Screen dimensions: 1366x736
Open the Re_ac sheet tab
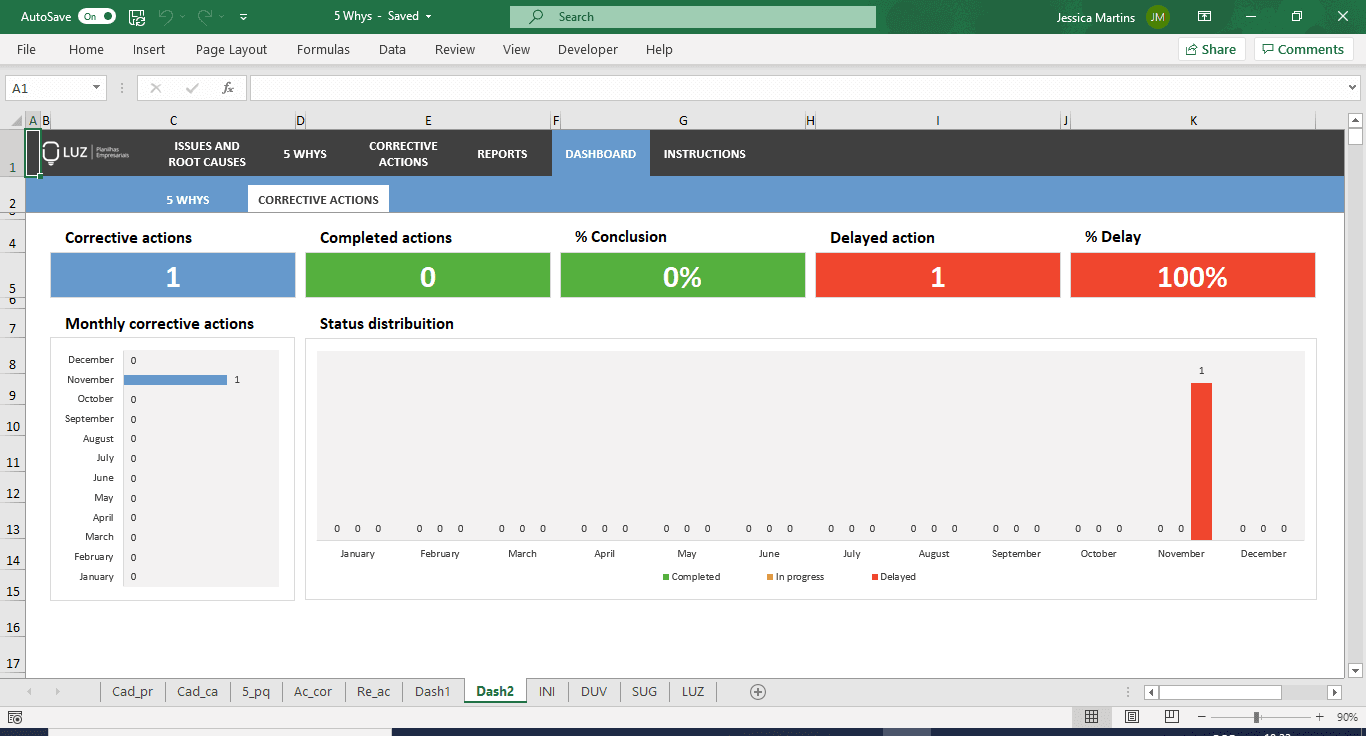(x=373, y=691)
